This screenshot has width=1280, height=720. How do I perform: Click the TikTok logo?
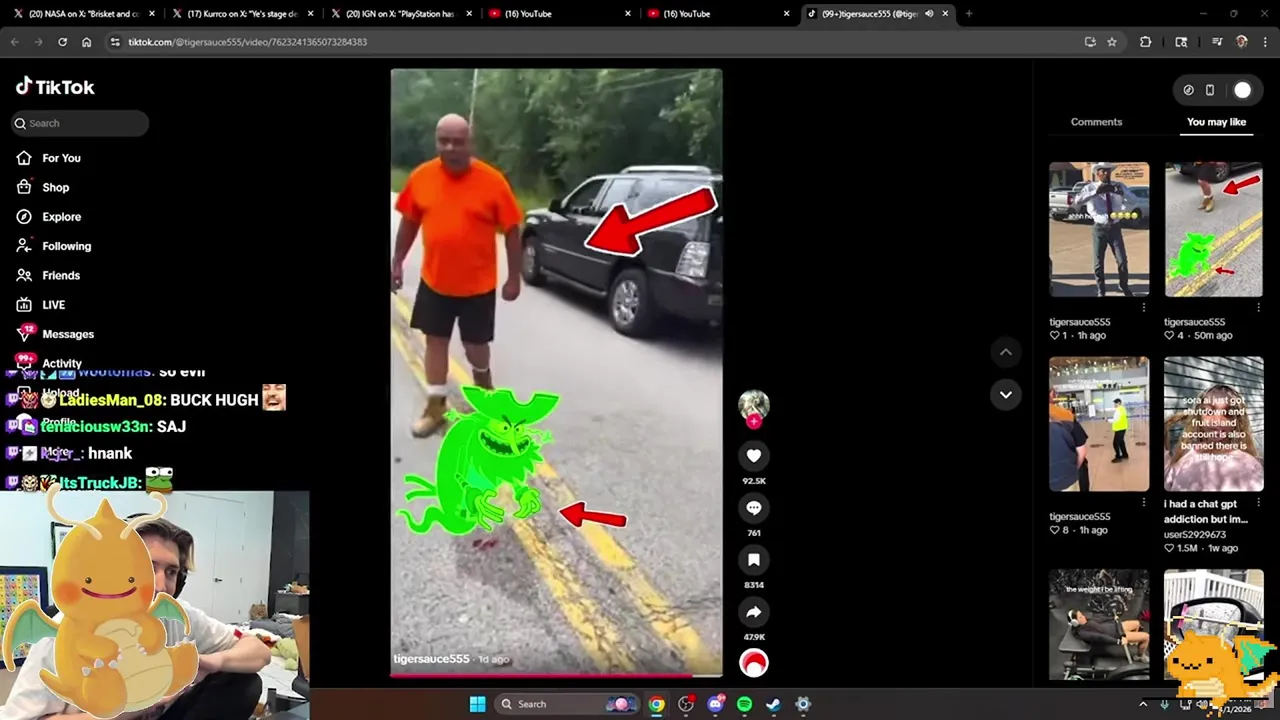click(55, 87)
